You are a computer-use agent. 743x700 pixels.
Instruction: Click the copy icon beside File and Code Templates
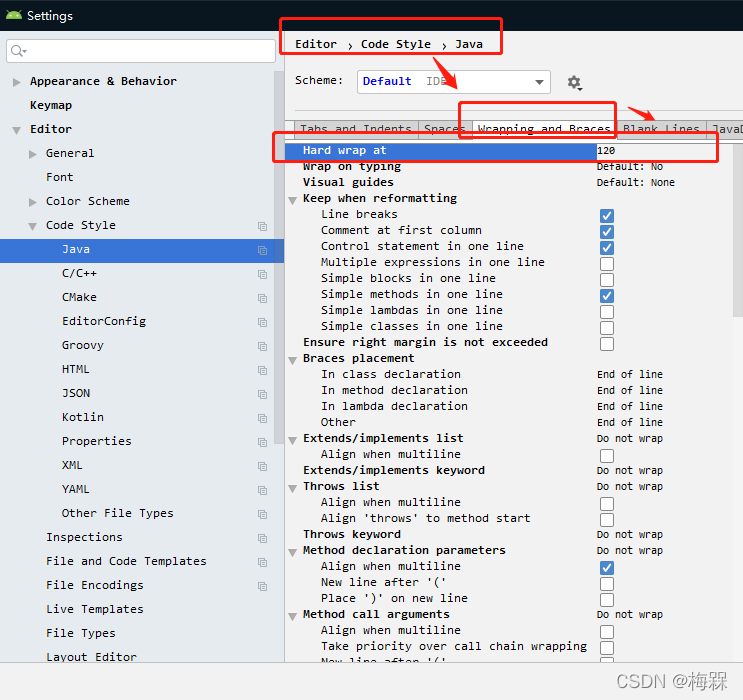coord(263,562)
